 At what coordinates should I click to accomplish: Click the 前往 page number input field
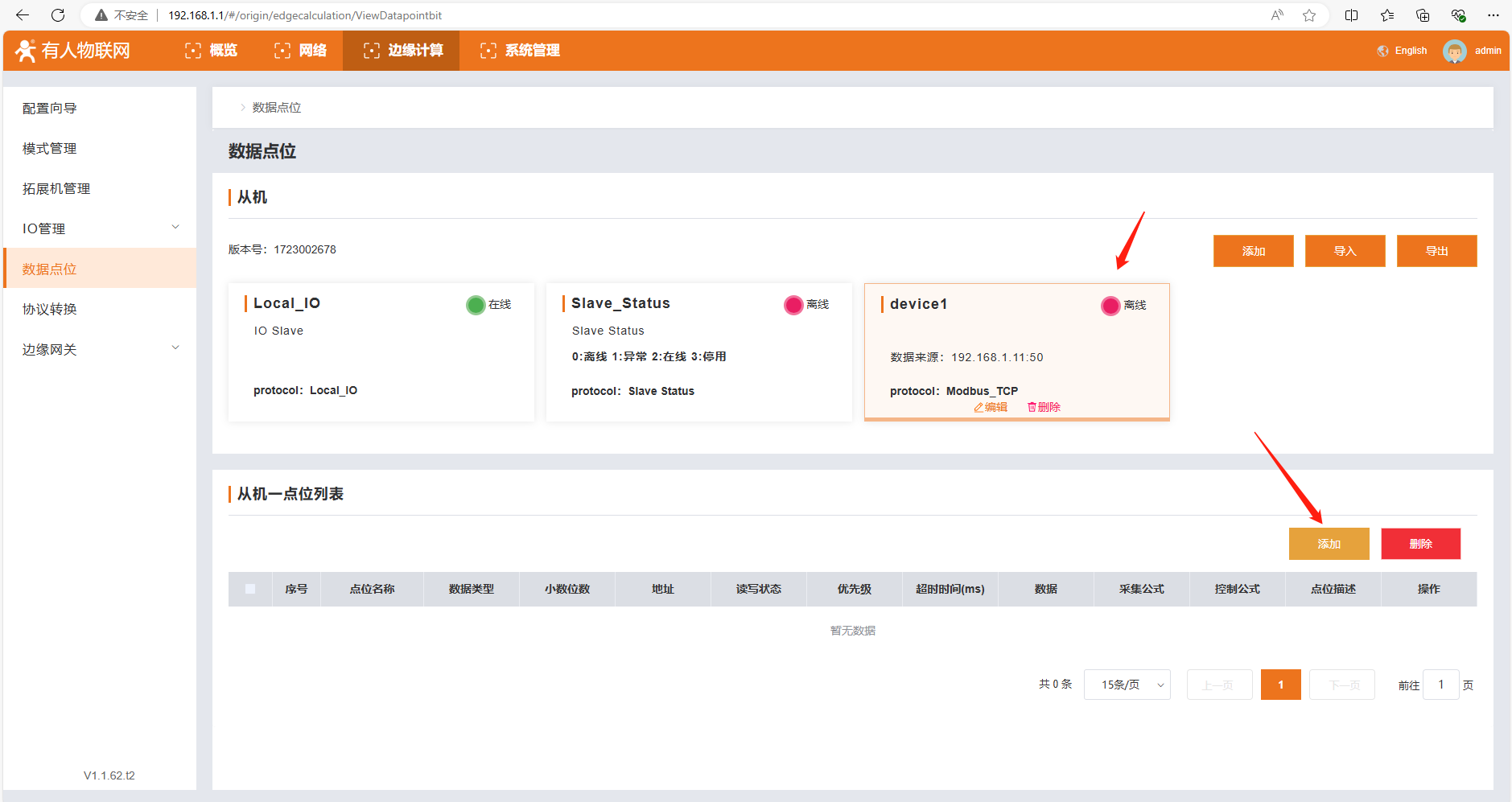(1440, 685)
